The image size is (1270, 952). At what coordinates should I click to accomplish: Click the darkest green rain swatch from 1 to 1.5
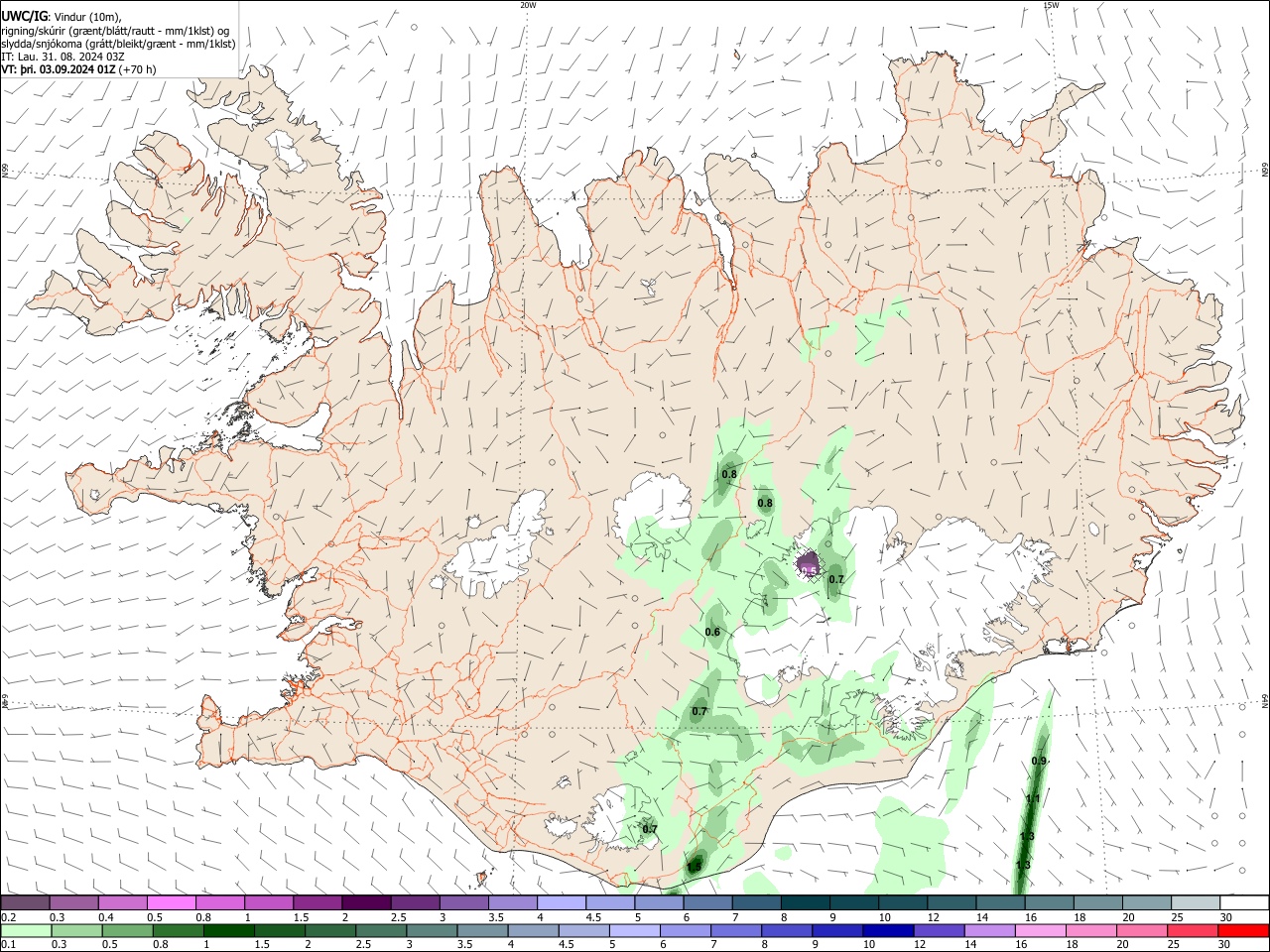tap(229, 930)
